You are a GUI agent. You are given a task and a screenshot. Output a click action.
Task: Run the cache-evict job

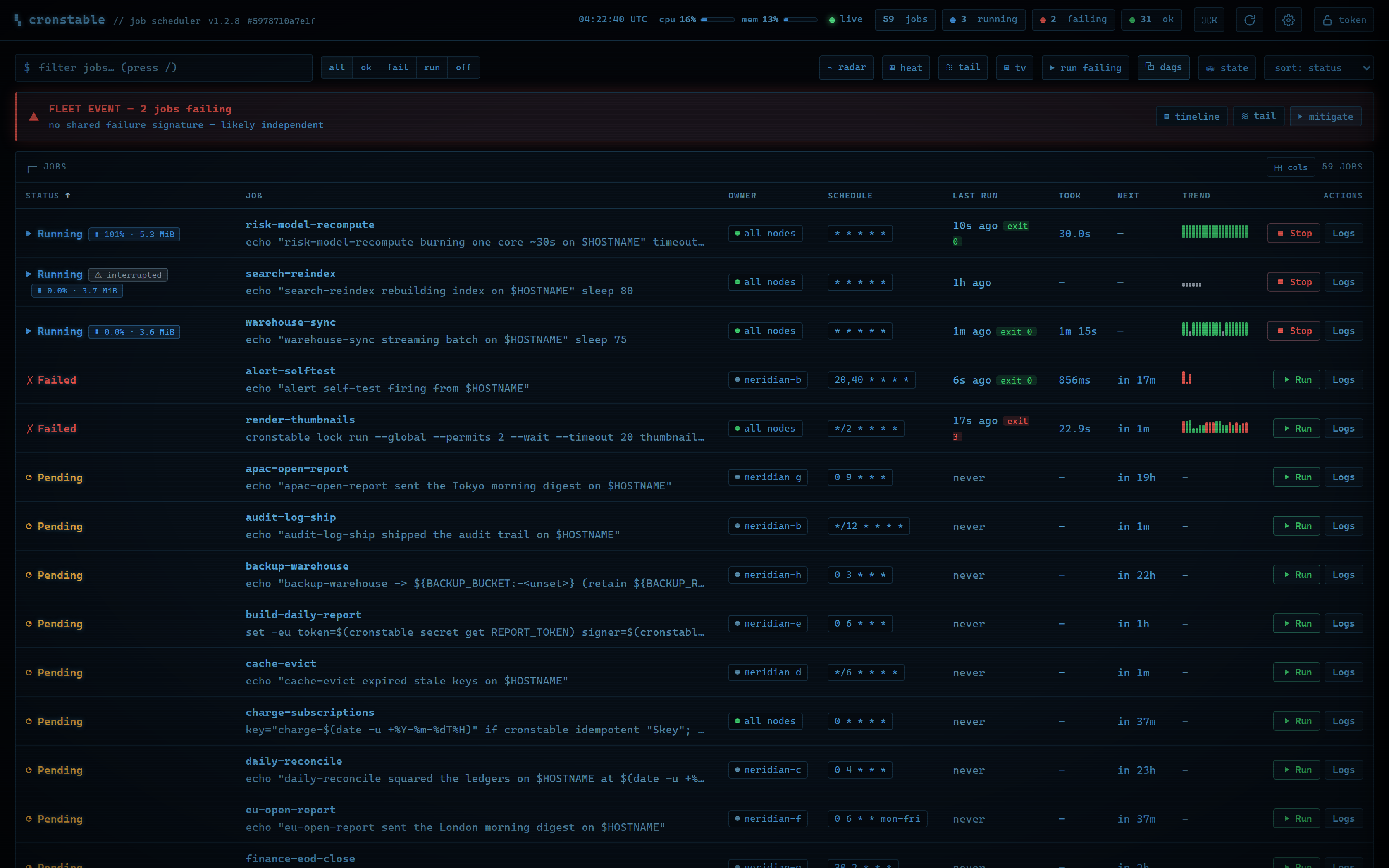click(x=1296, y=672)
